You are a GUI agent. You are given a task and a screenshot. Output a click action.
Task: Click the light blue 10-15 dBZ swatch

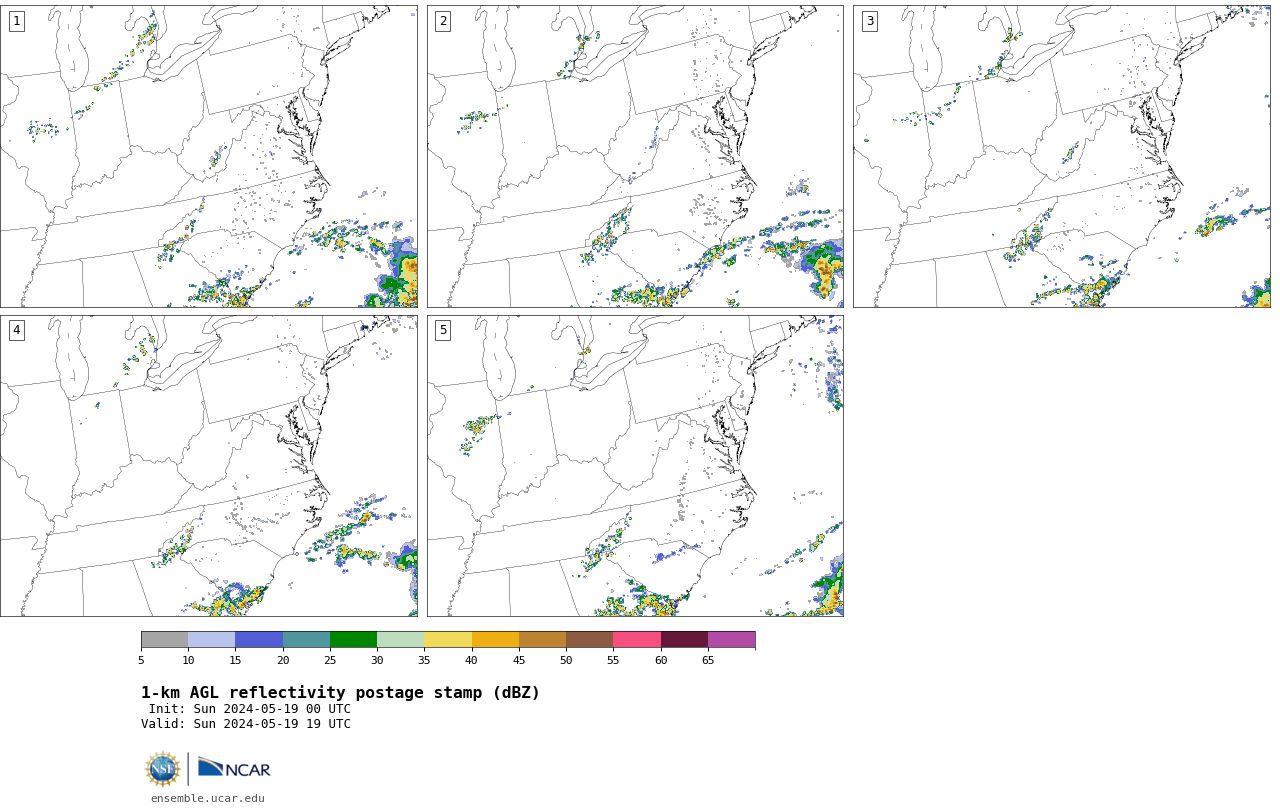[212, 640]
